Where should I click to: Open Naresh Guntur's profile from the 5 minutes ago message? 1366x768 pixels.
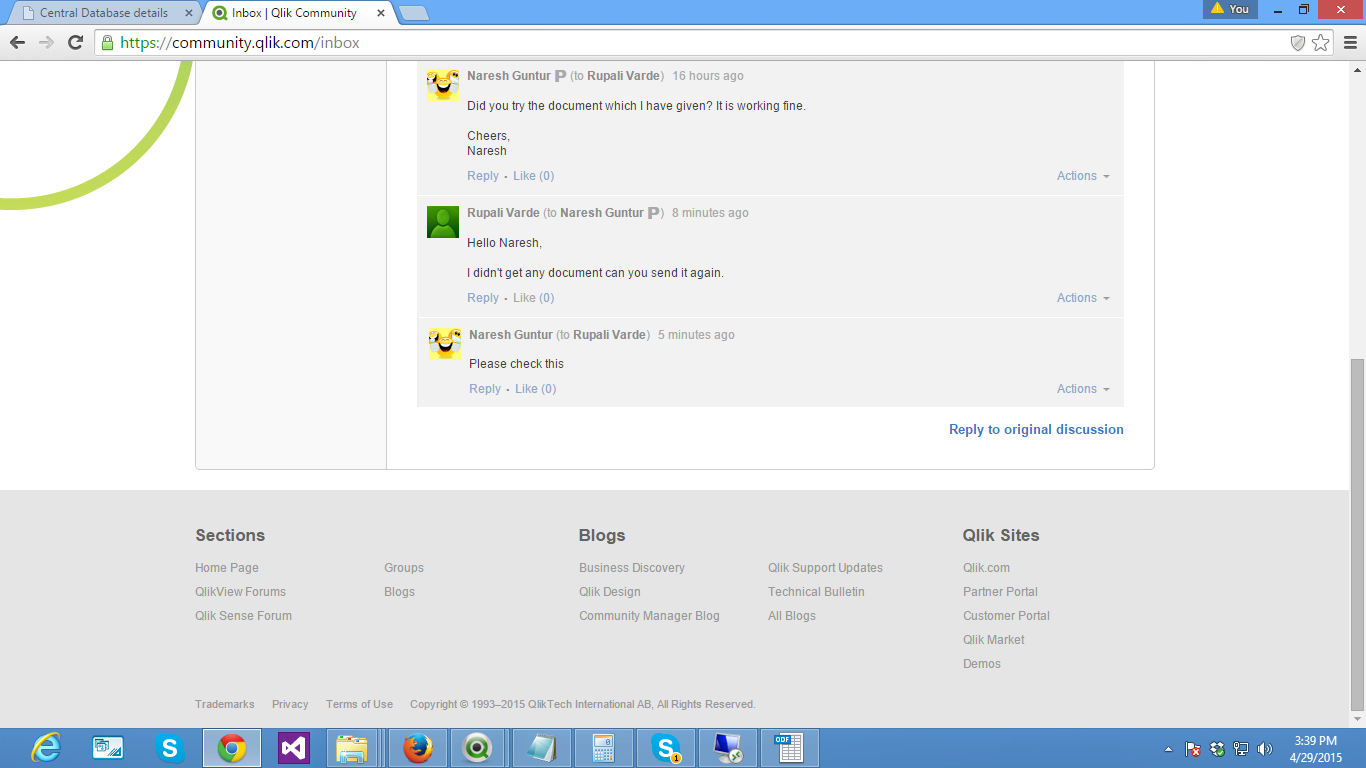511,335
